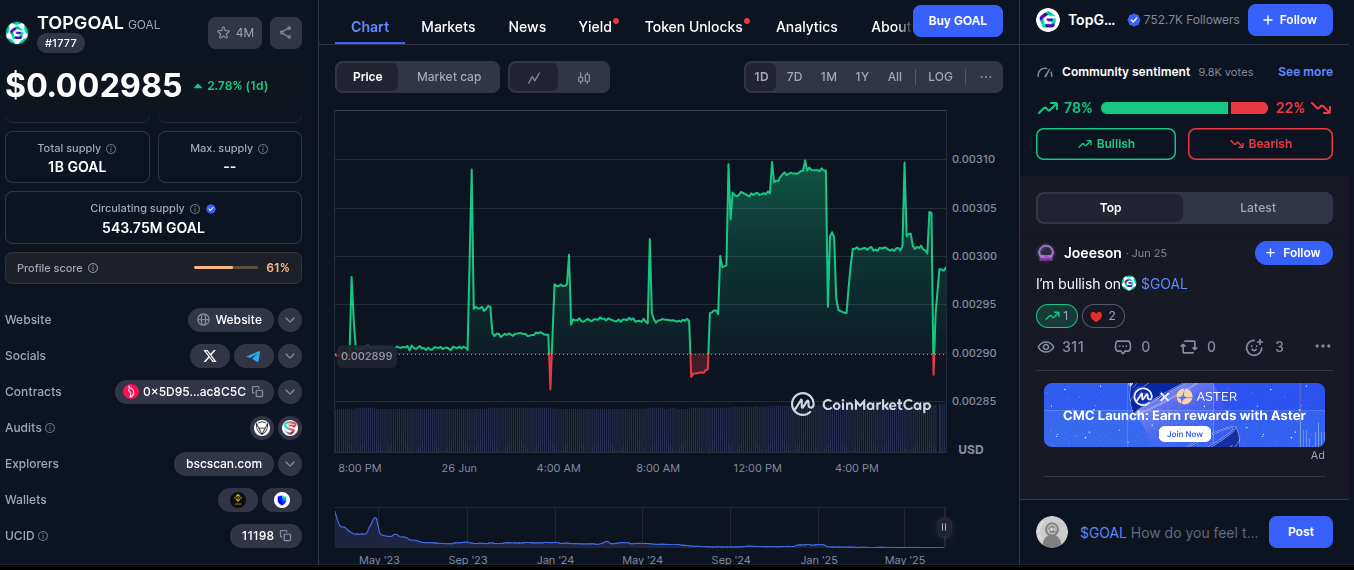Set chart range to 7D
Screen dimensions: 1354x570
tap(794, 77)
